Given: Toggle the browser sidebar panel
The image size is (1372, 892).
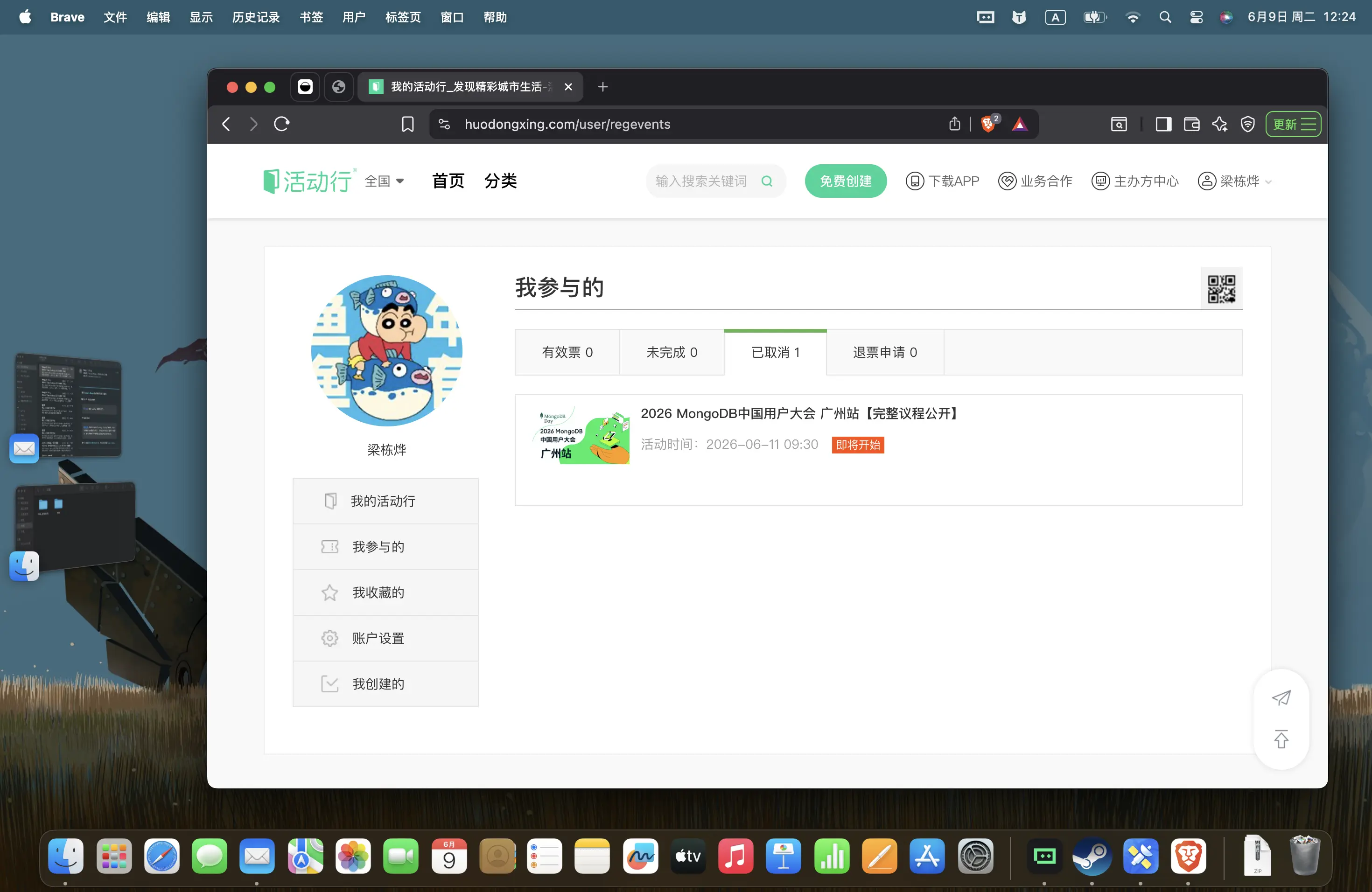Looking at the screenshot, I should point(1163,124).
